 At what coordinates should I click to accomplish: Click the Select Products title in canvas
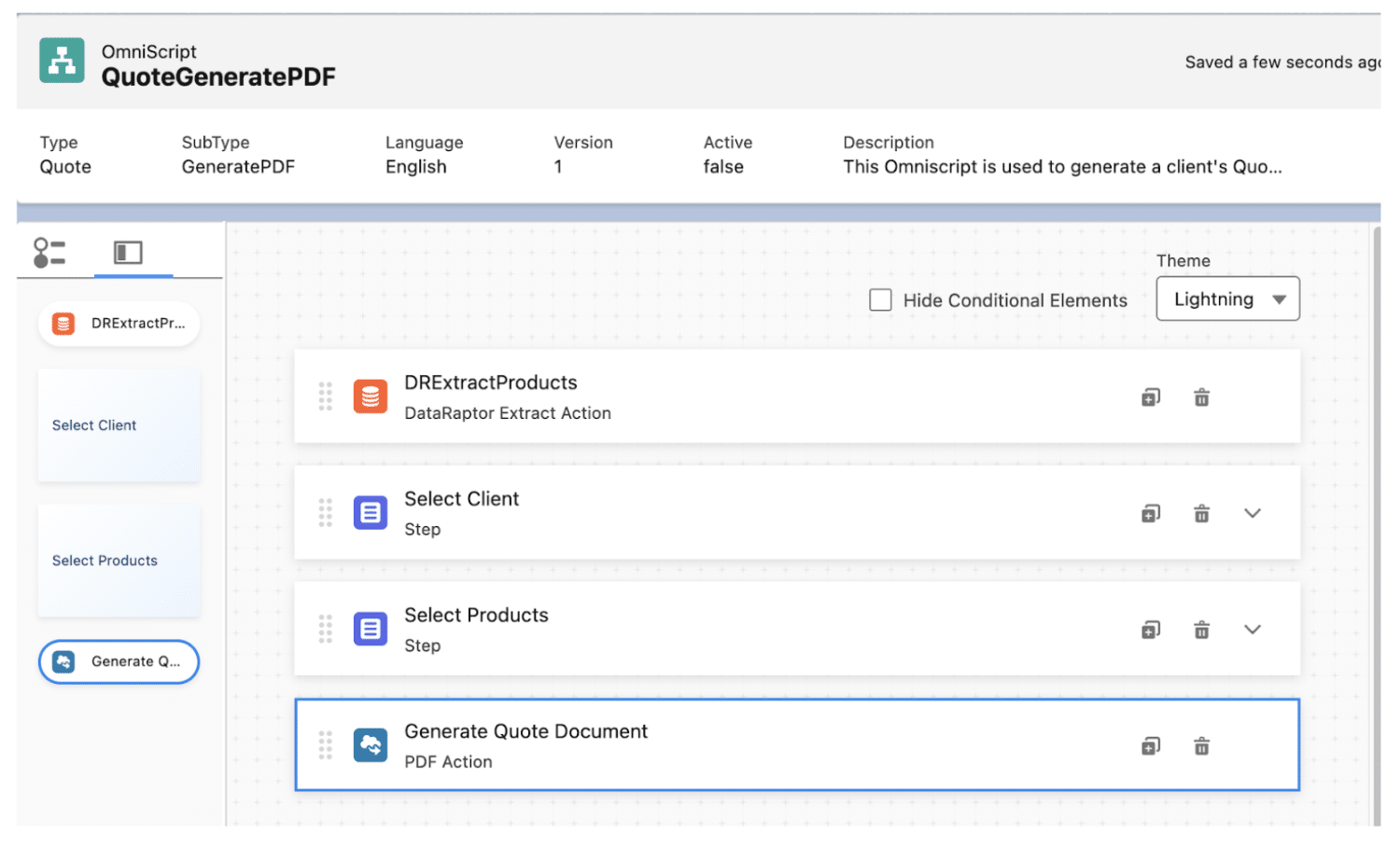pyautogui.click(x=476, y=616)
